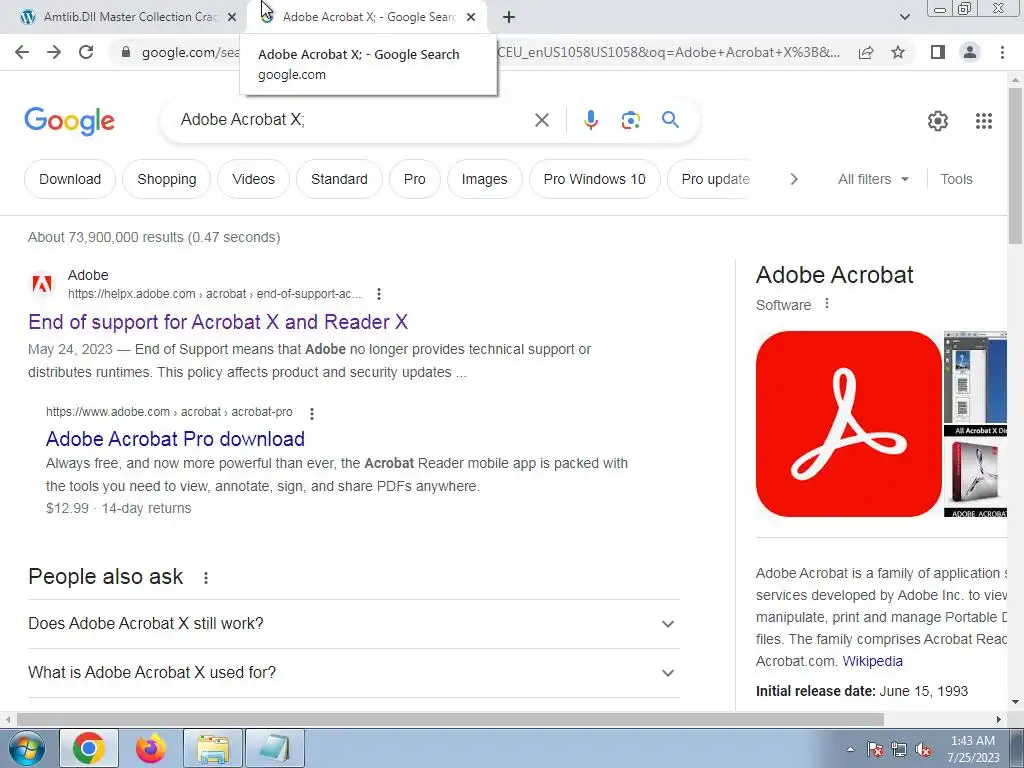Open a new browser tab
1024x768 pixels.
[509, 17]
